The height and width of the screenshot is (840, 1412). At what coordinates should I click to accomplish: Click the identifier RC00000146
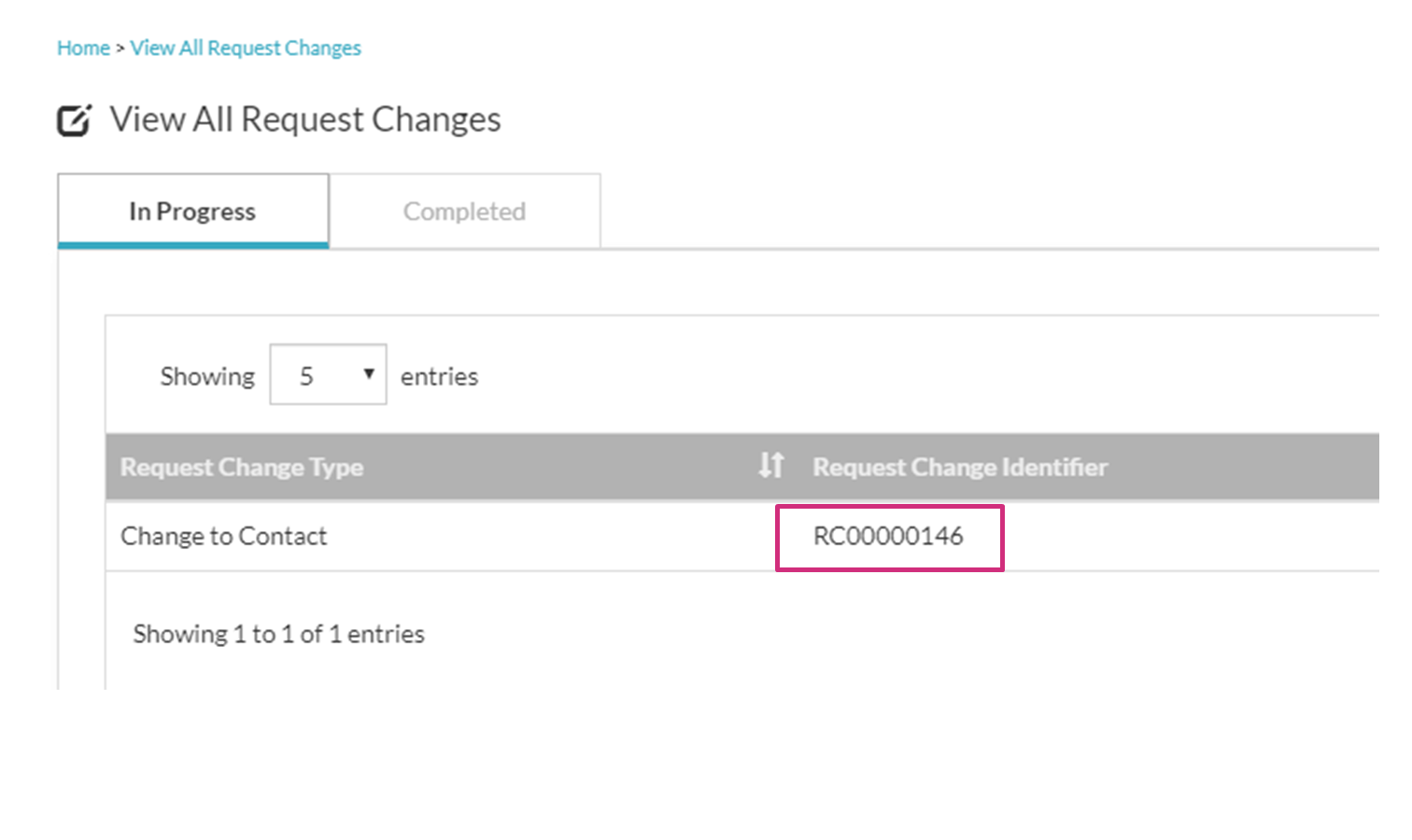click(x=888, y=536)
